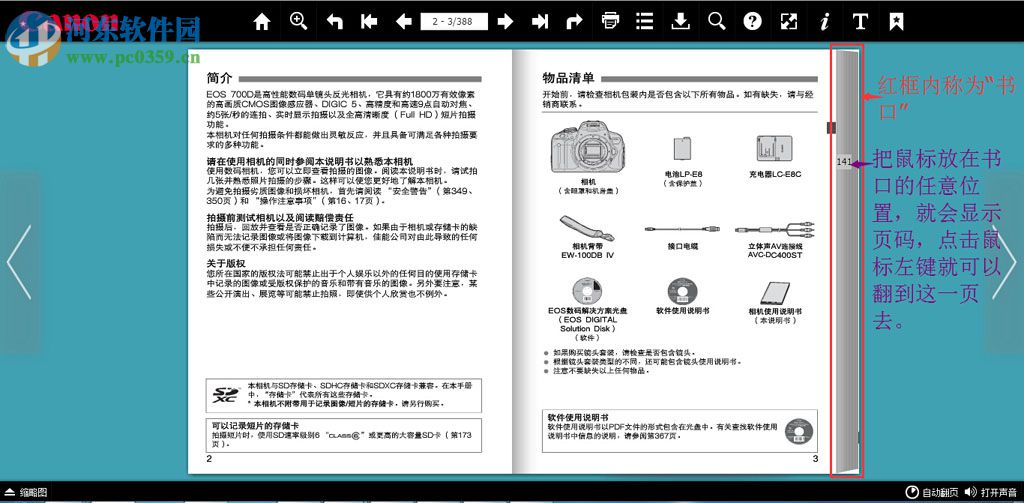
Task: Click the camera body image 相机
Action: point(588,149)
